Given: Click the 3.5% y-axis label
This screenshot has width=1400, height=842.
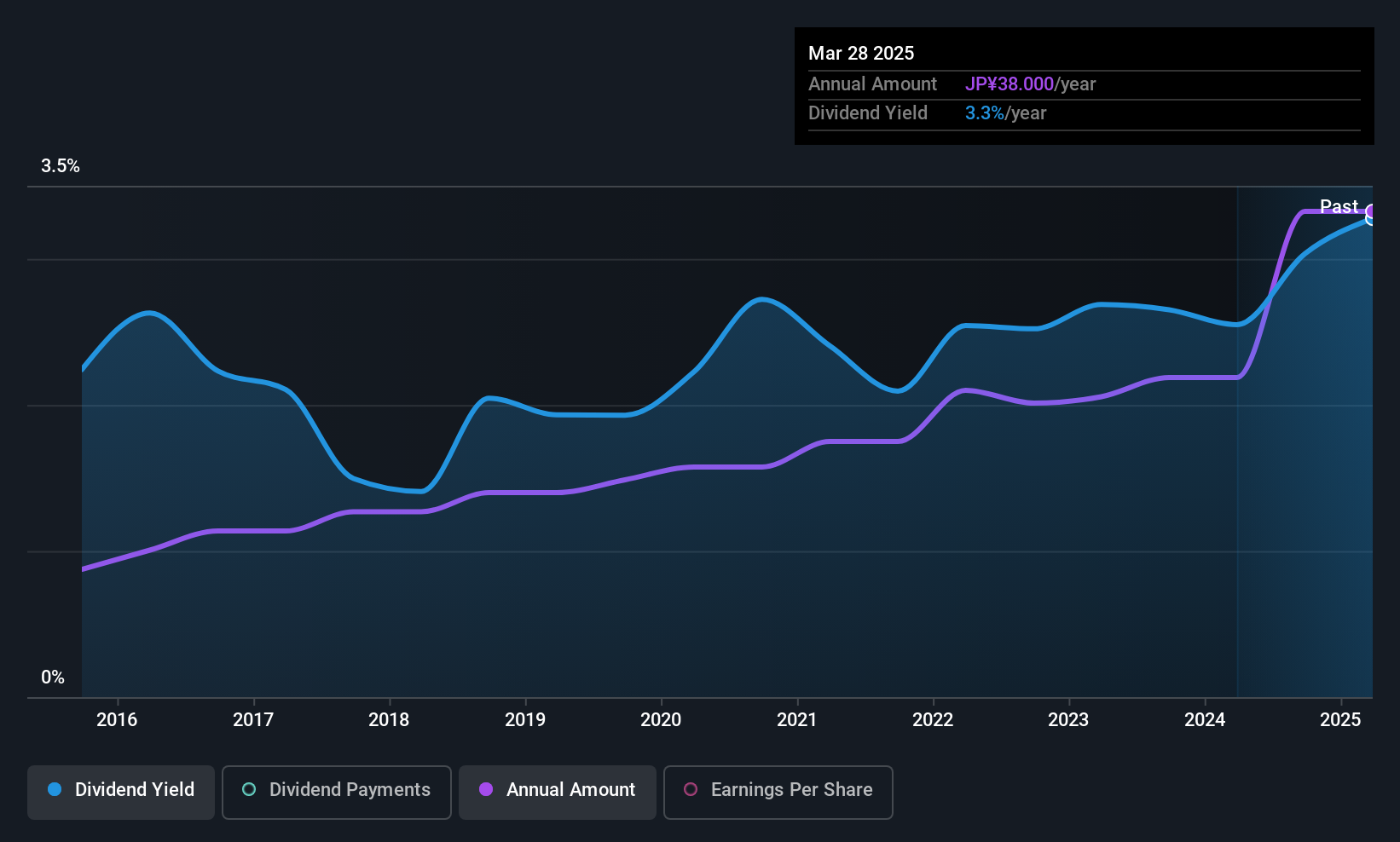Looking at the screenshot, I should click(61, 166).
